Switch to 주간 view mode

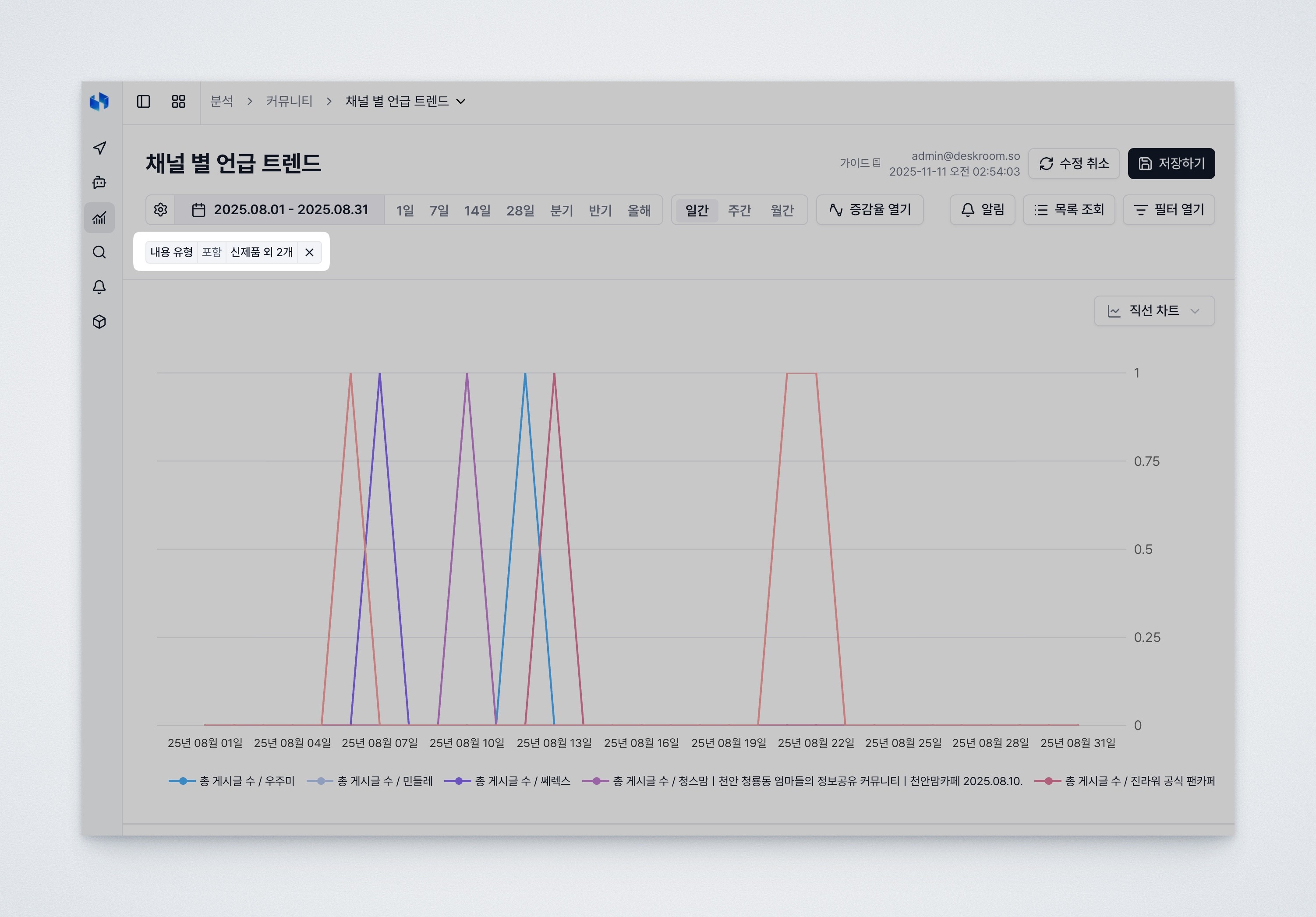pyautogui.click(x=739, y=210)
